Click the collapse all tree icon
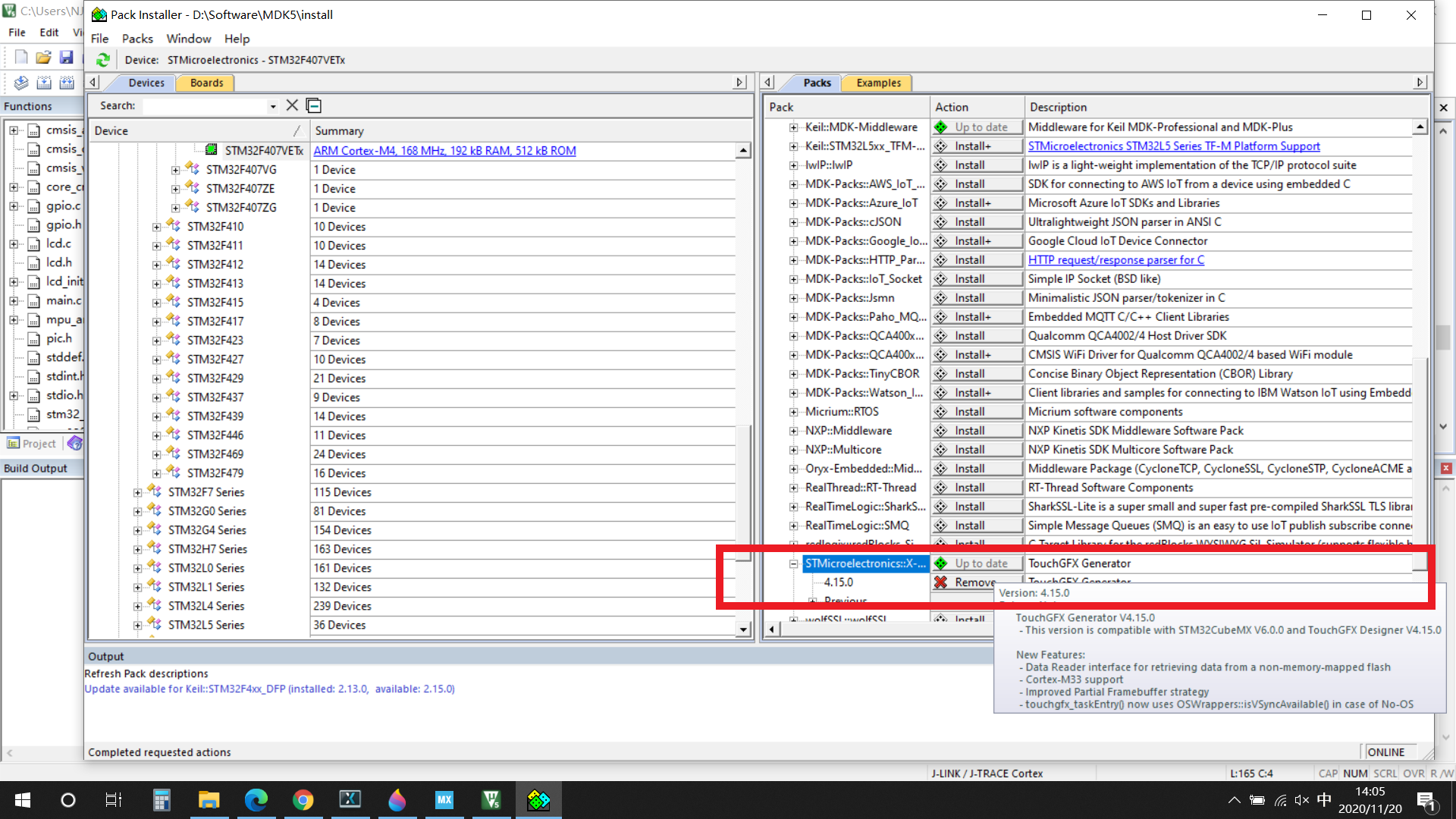Image resolution: width=1456 pixels, height=819 pixels. [x=314, y=105]
